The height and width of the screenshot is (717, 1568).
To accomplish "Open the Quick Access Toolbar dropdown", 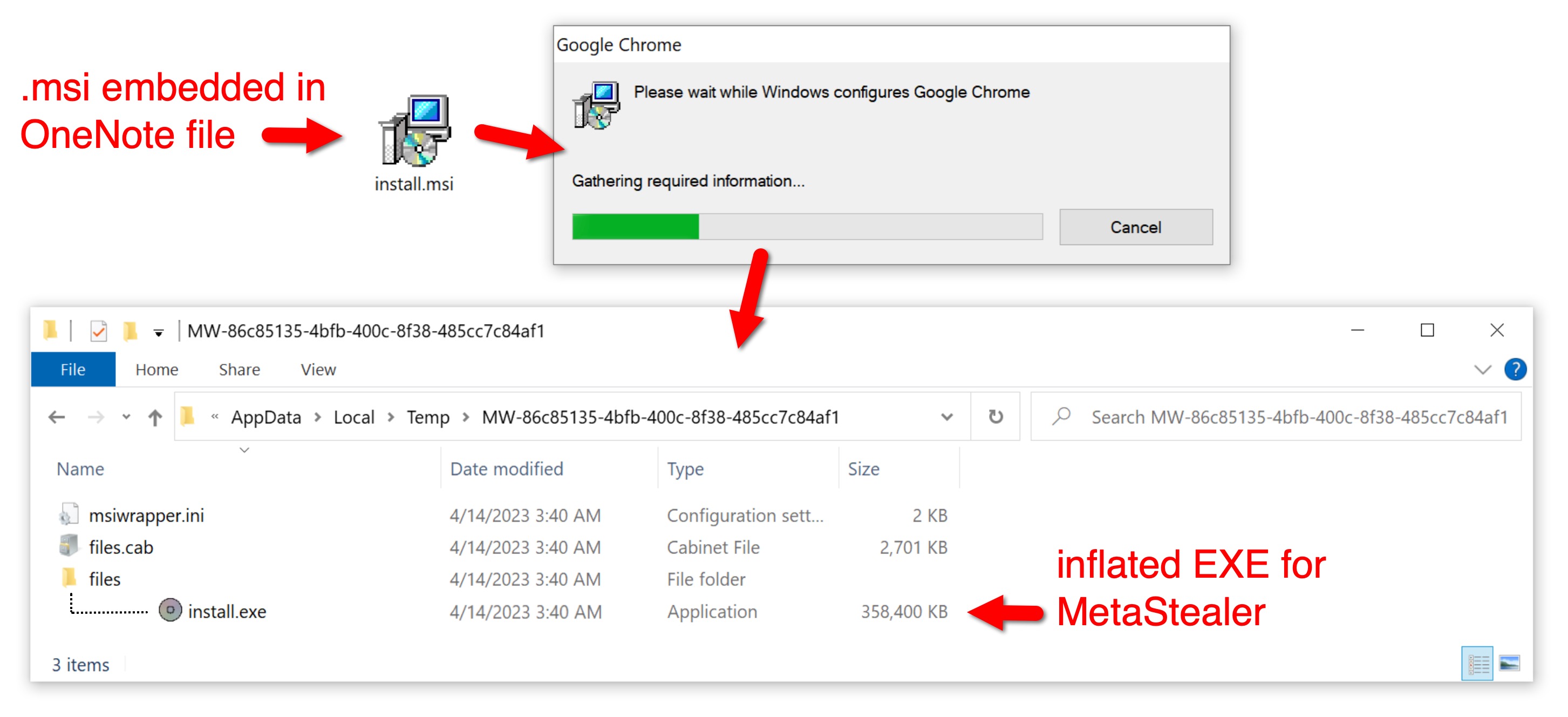I will tap(158, 333).
